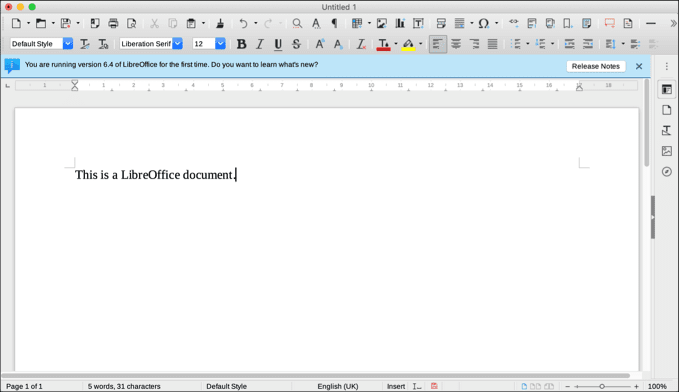Apply superscript to text
Screen dimensions: 679x392
pyautogui.click(x=320, y=44)
